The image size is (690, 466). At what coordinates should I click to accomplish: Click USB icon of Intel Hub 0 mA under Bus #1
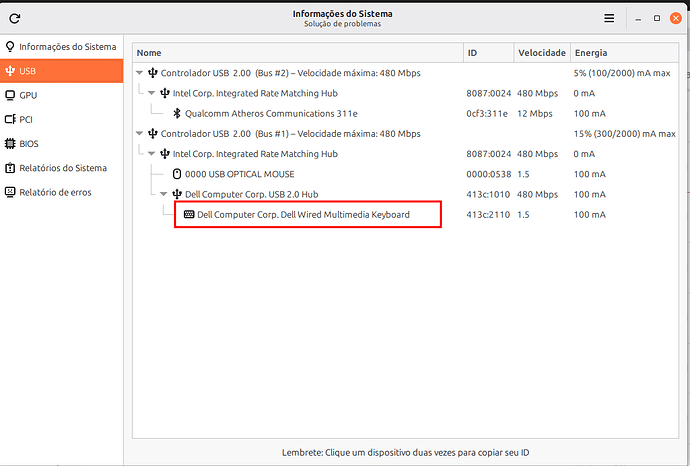165,154
